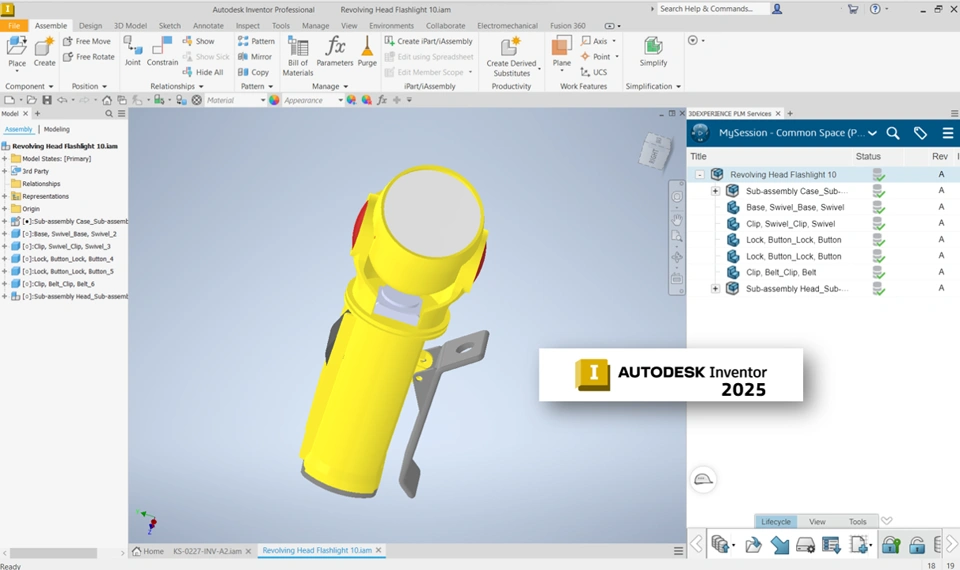Open the fx Parameters dialog
Viewport: 960px width, 570px height.
335,51
